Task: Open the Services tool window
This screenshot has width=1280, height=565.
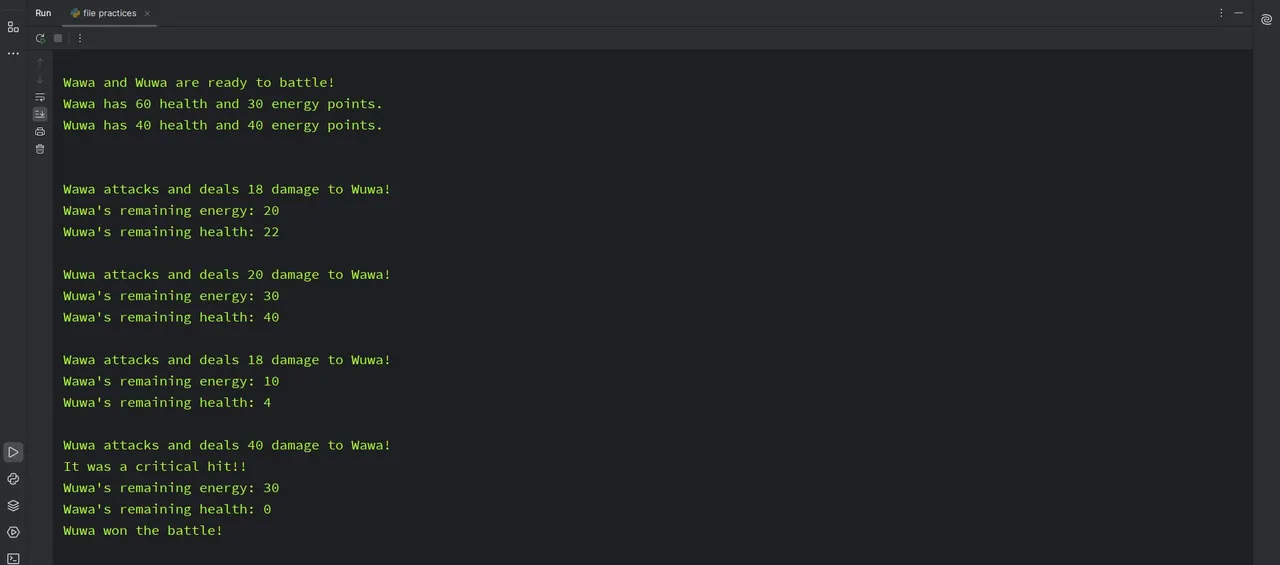Action: (13, 532)
